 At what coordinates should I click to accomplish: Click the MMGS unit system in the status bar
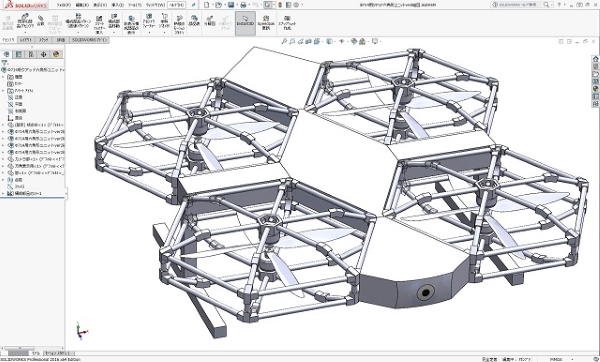point(556,359)
